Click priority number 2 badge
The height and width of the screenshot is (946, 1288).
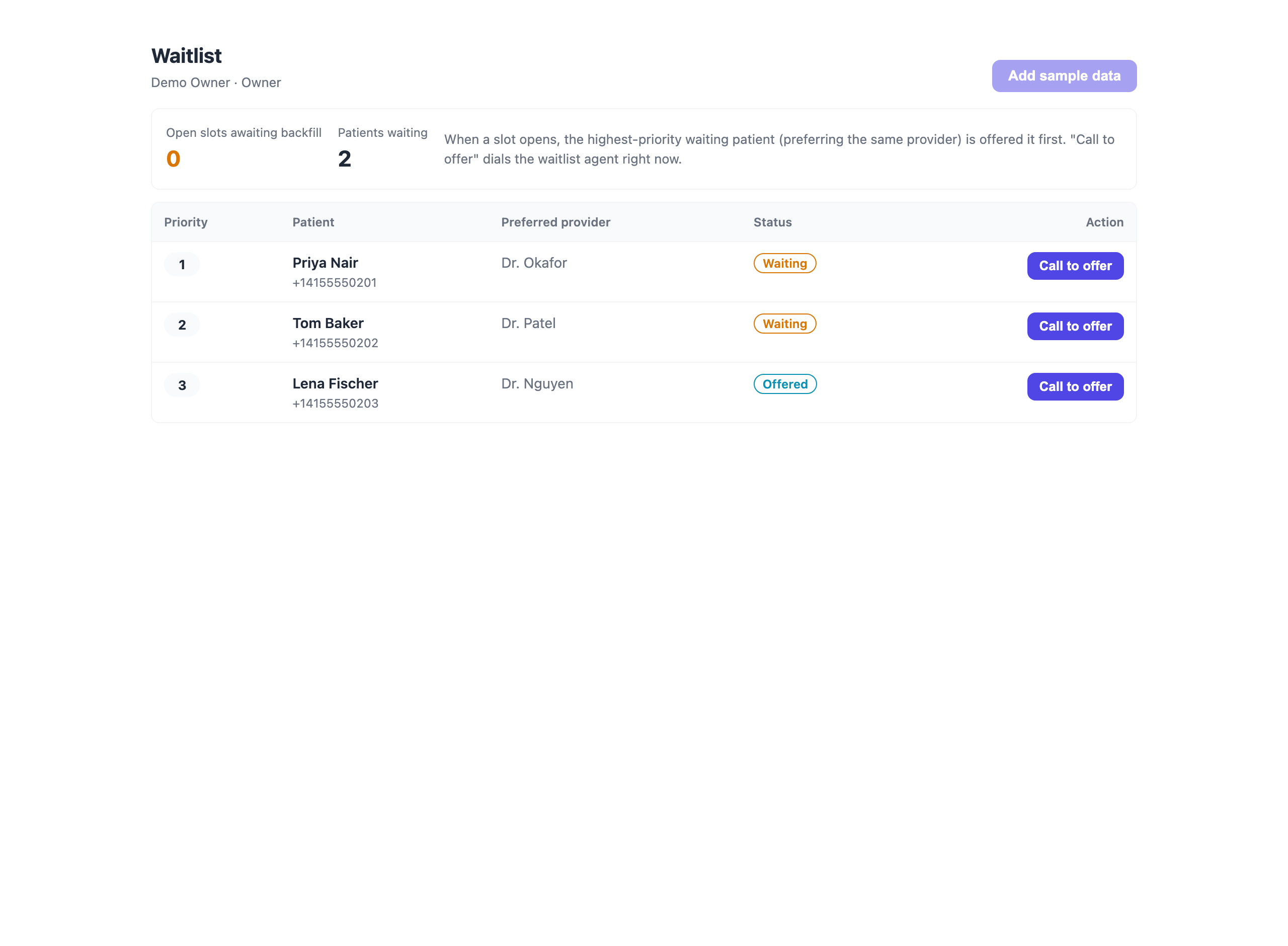(182, 325)
